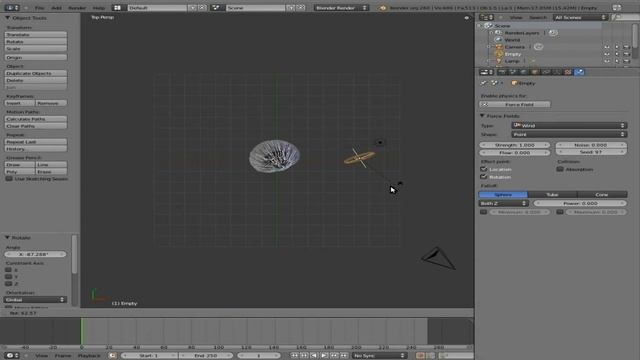Adjust the Strength 1.000 slider field
The image size is (640, 360).
(514, 145)
